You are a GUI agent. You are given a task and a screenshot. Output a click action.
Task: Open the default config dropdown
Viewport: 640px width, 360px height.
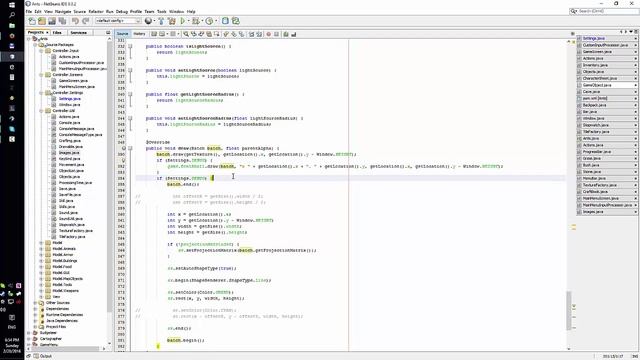click(x=118, y=21)
